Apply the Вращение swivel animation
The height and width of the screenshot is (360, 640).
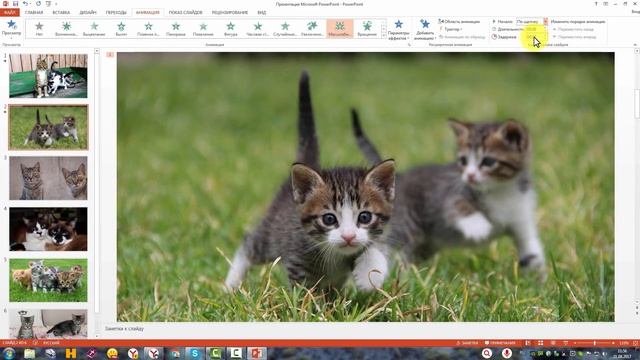(x=367, y=29)
